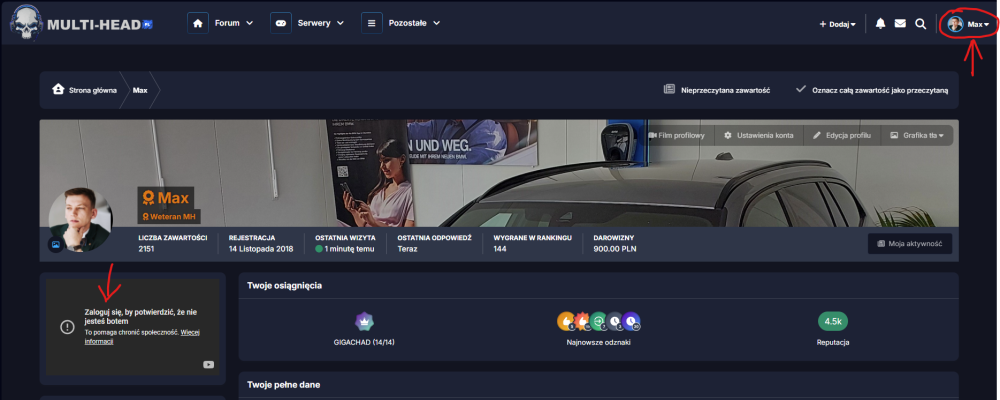Viewport: 1000px width, 400px height.
Task: Expand the Dodaj create menu
Action: 837,23
